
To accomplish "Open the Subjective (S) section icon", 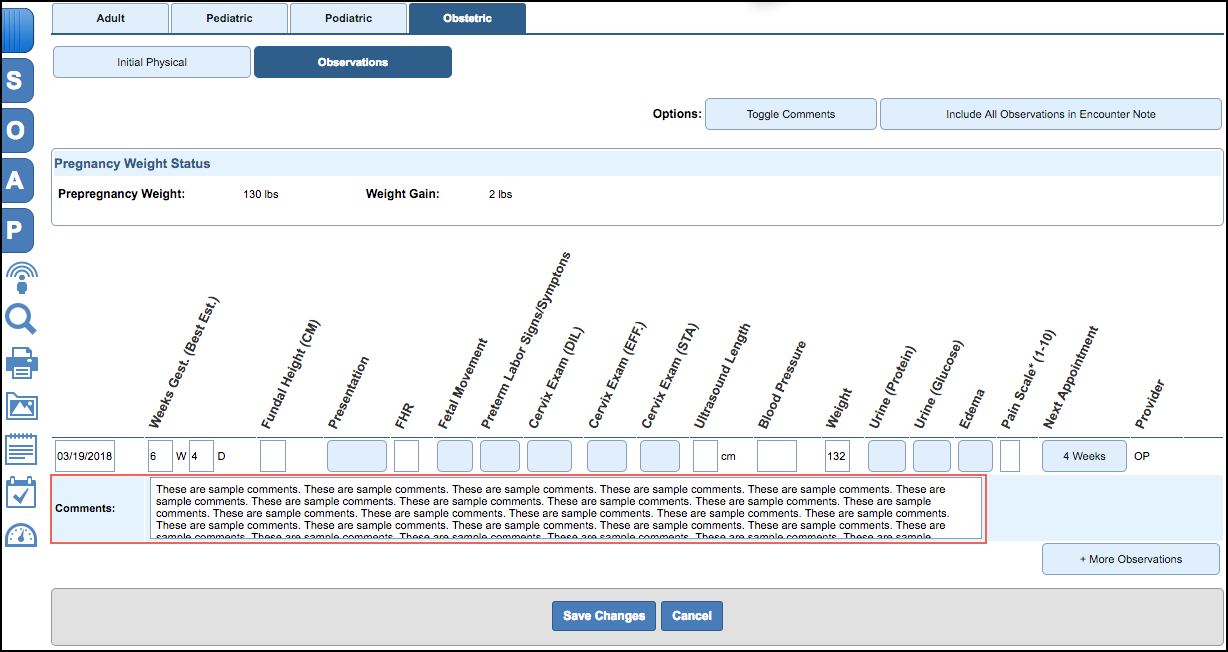I will [18, 80].
